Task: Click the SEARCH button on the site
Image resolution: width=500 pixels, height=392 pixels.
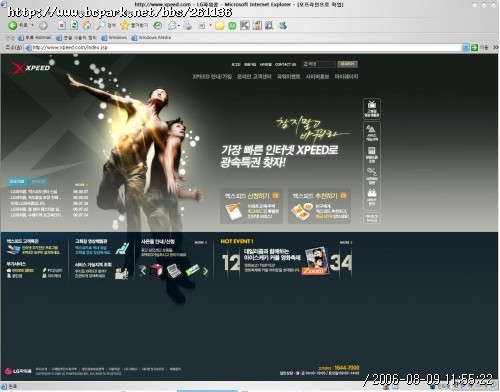Action: [x=347, y=64]
